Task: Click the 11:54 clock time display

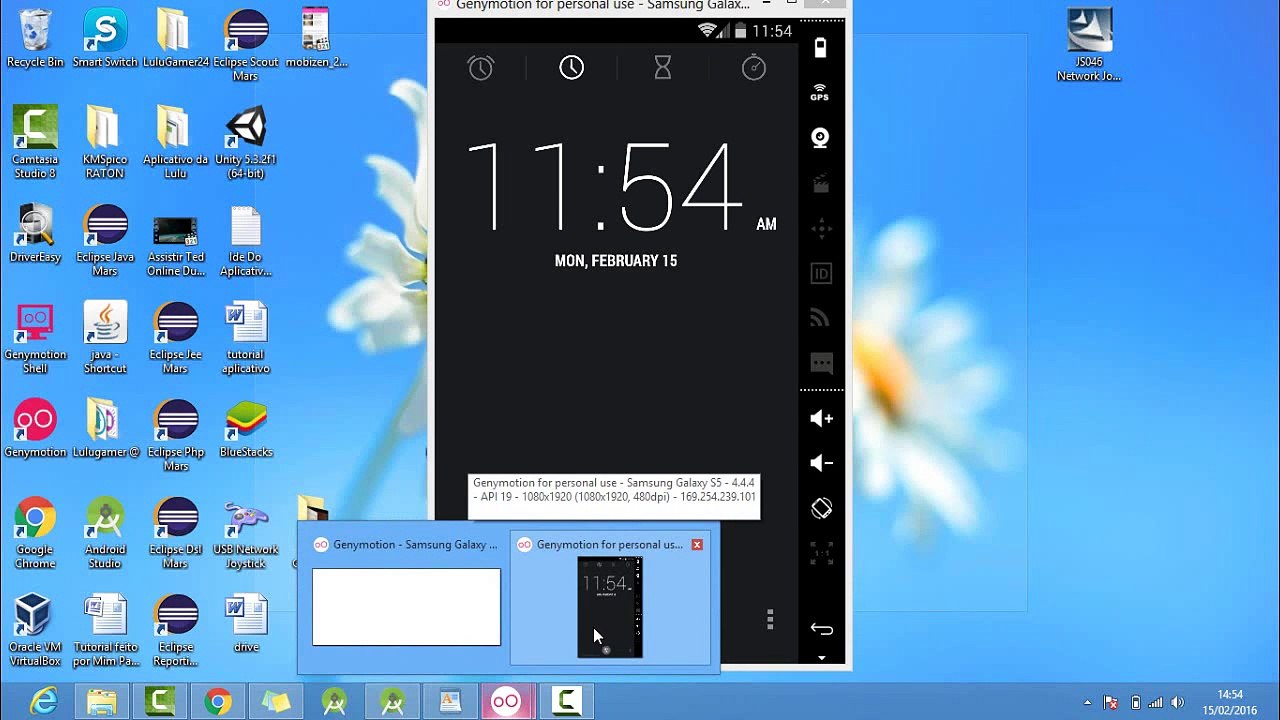Action: point(603,188)
